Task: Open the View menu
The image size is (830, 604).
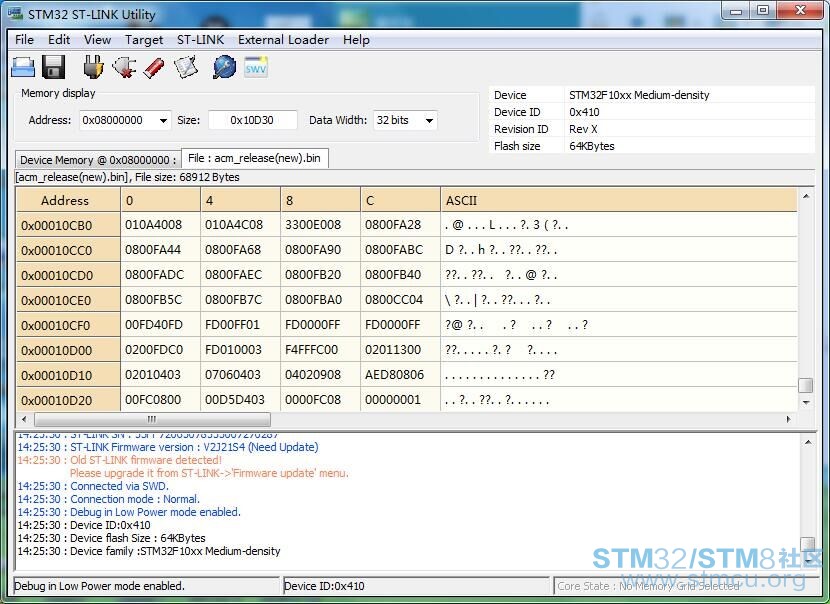Action: point(97,40)
